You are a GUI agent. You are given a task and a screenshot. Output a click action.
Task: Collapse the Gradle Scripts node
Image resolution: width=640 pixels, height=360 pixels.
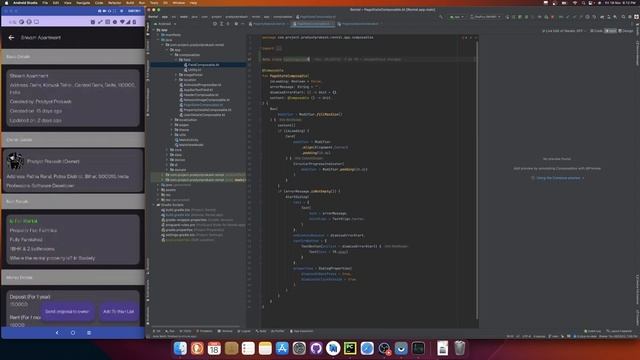154,205
